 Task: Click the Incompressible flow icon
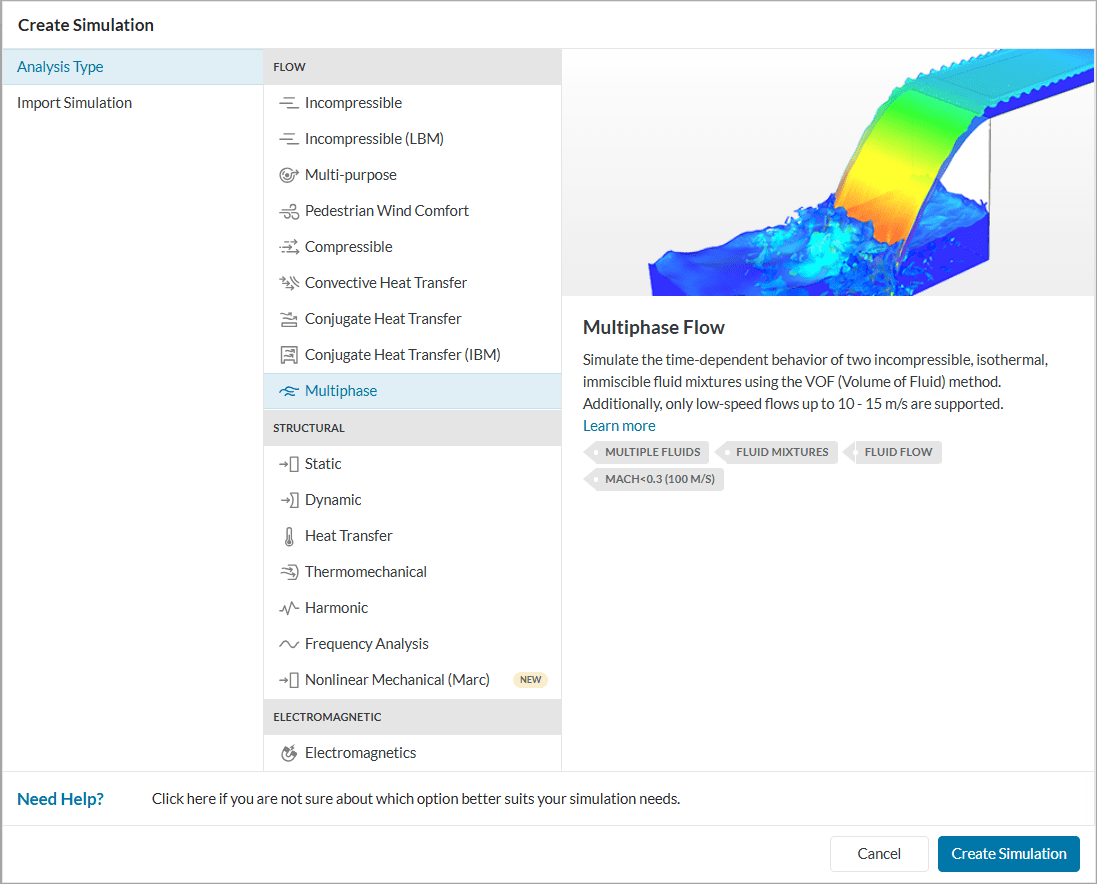click(289, 103)
